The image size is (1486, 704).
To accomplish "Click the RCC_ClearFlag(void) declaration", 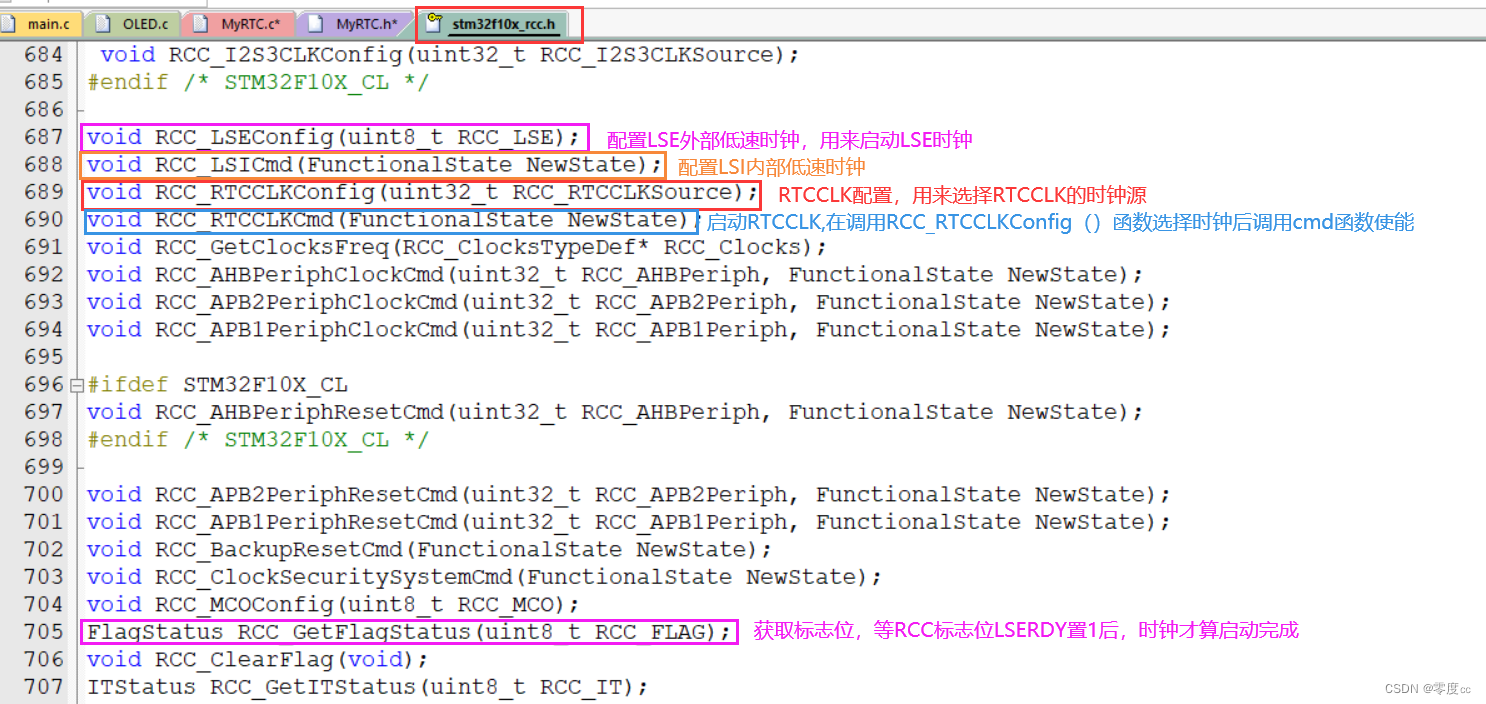I will click(257, 660).
